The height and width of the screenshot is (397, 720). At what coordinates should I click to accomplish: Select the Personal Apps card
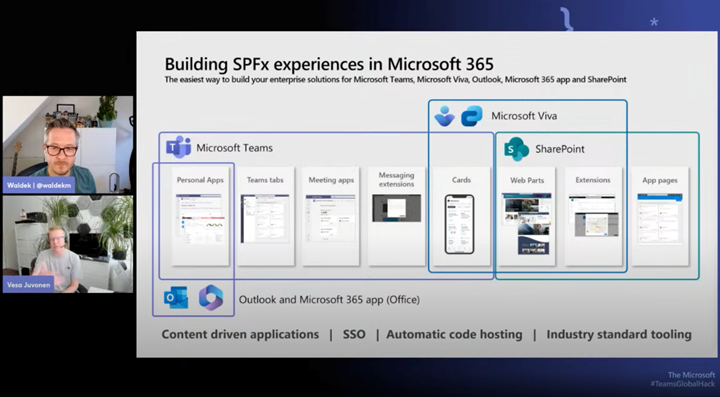pyautogui.click(x=200, y=216)
